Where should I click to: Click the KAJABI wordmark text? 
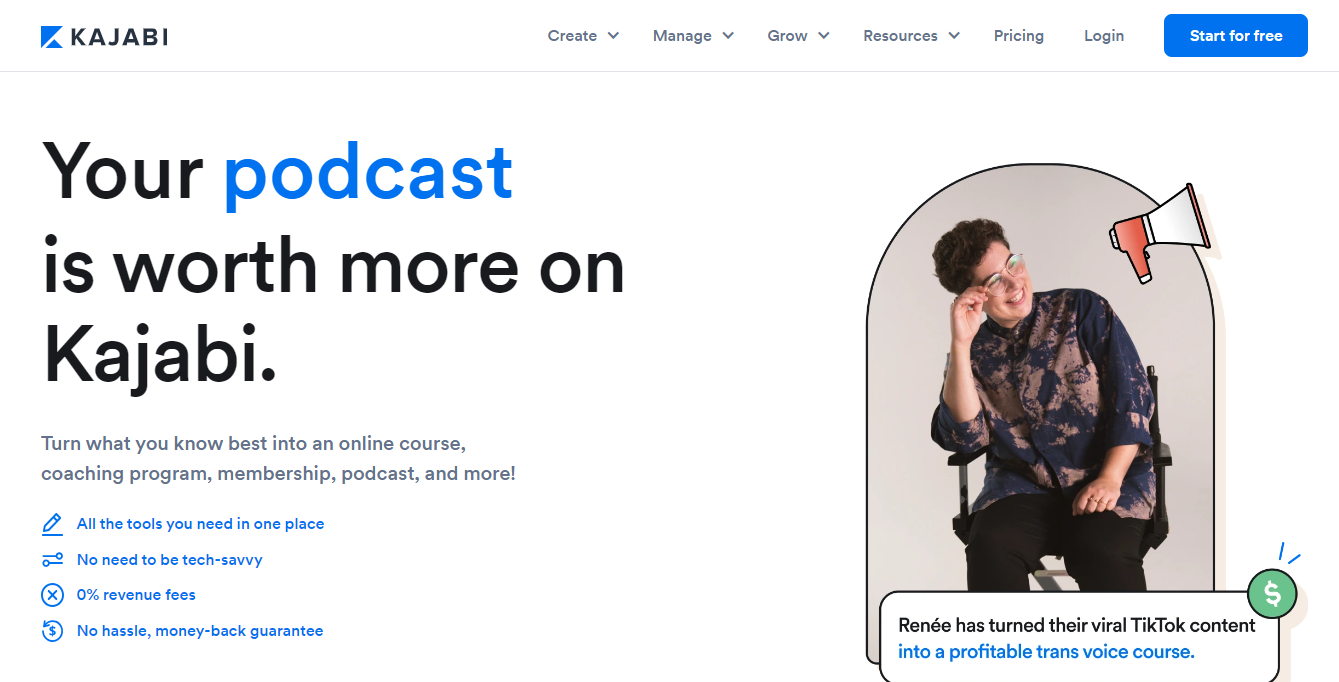pos(119,37)
